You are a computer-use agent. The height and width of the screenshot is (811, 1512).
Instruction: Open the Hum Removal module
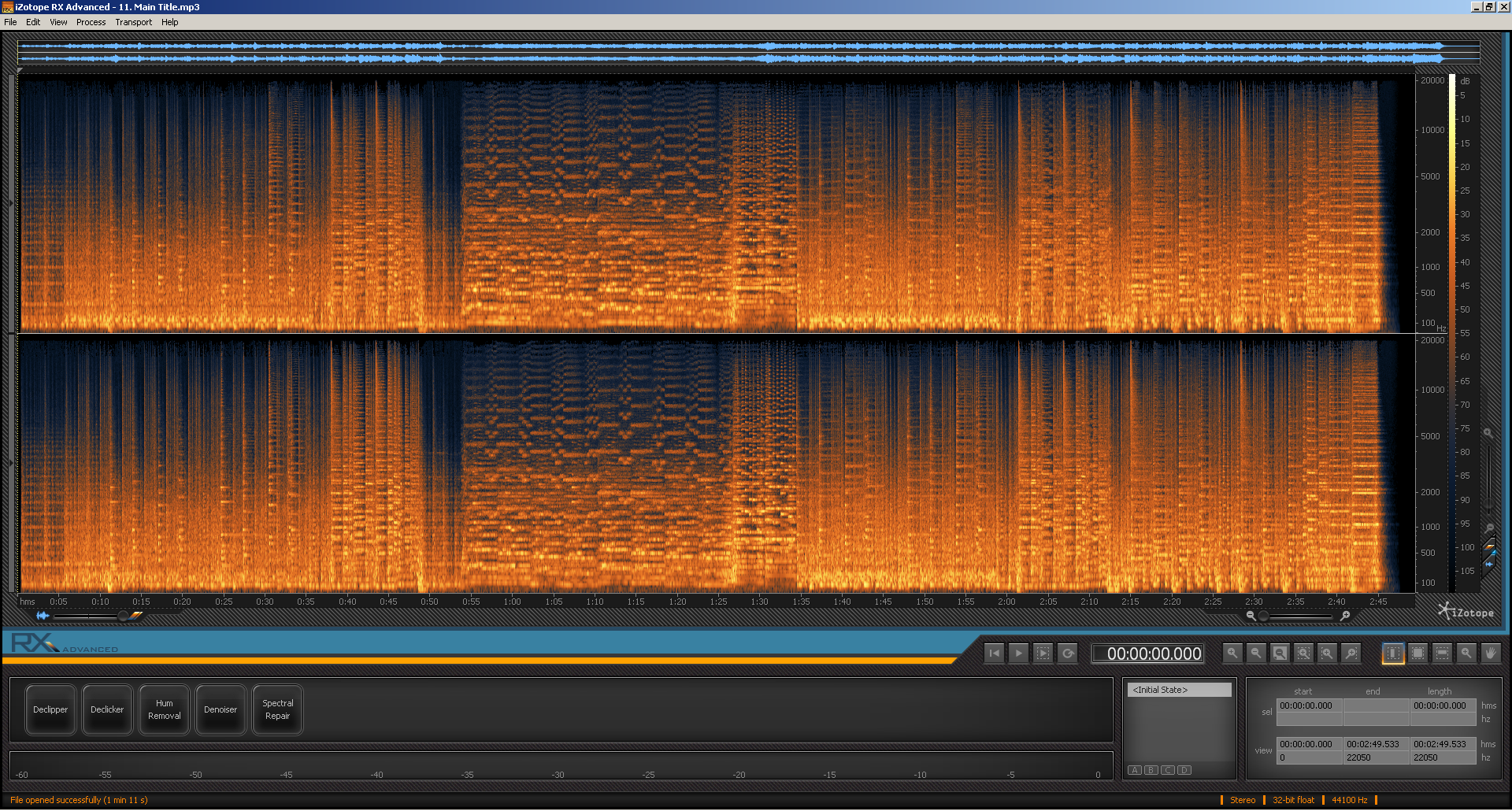164,709
